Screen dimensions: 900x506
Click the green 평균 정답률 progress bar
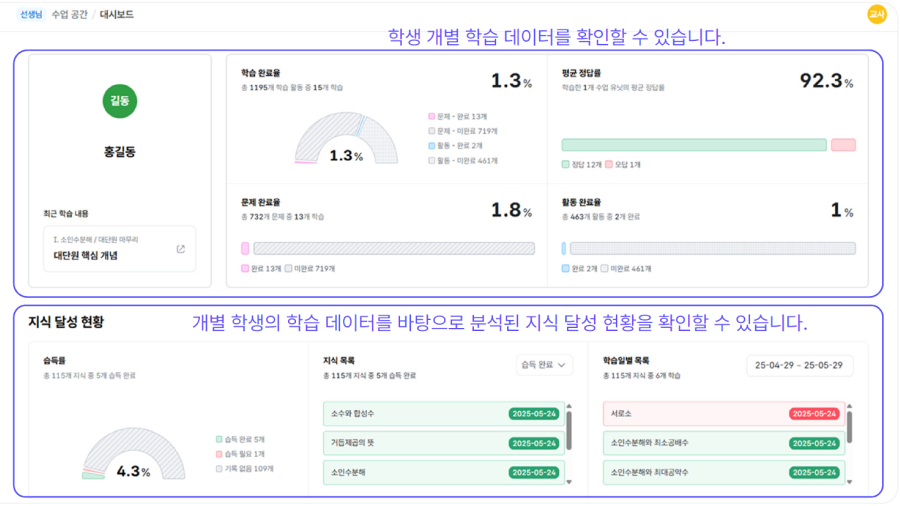(694, 145)
